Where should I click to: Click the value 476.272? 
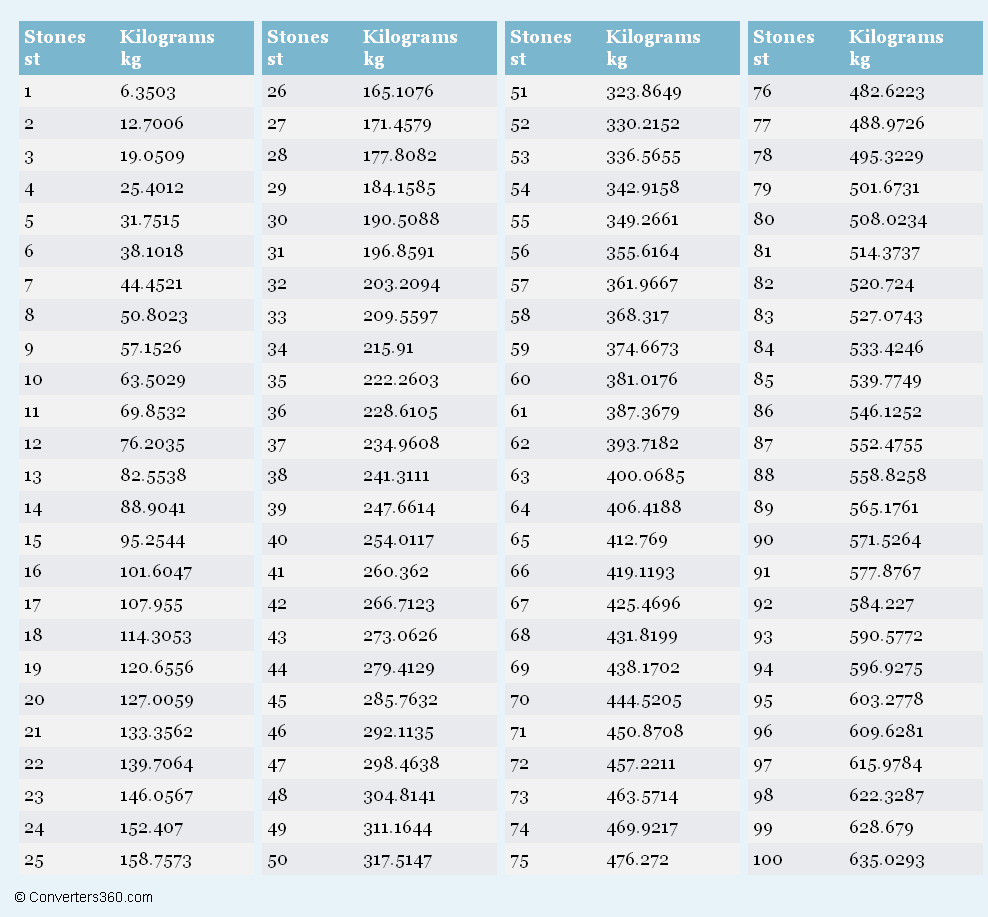point(638,860)
